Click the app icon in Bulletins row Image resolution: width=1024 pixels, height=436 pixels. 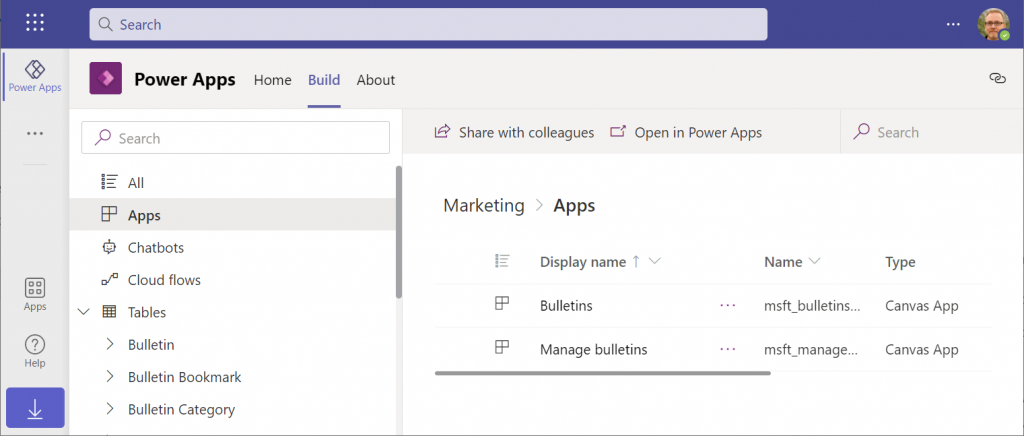pyautogui.click(x=502, y=304)
